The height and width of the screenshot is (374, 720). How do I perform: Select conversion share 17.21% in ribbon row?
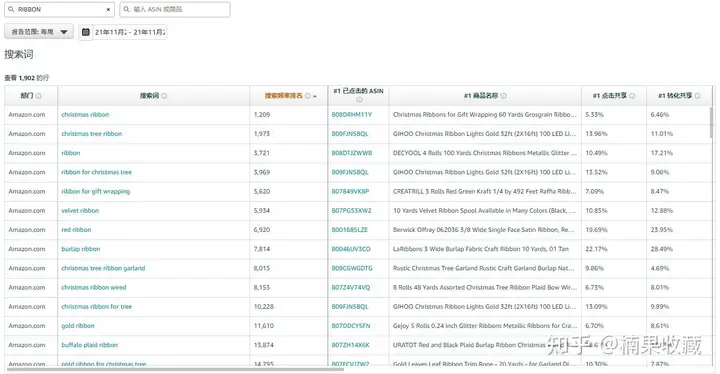(x=661, y=153)
